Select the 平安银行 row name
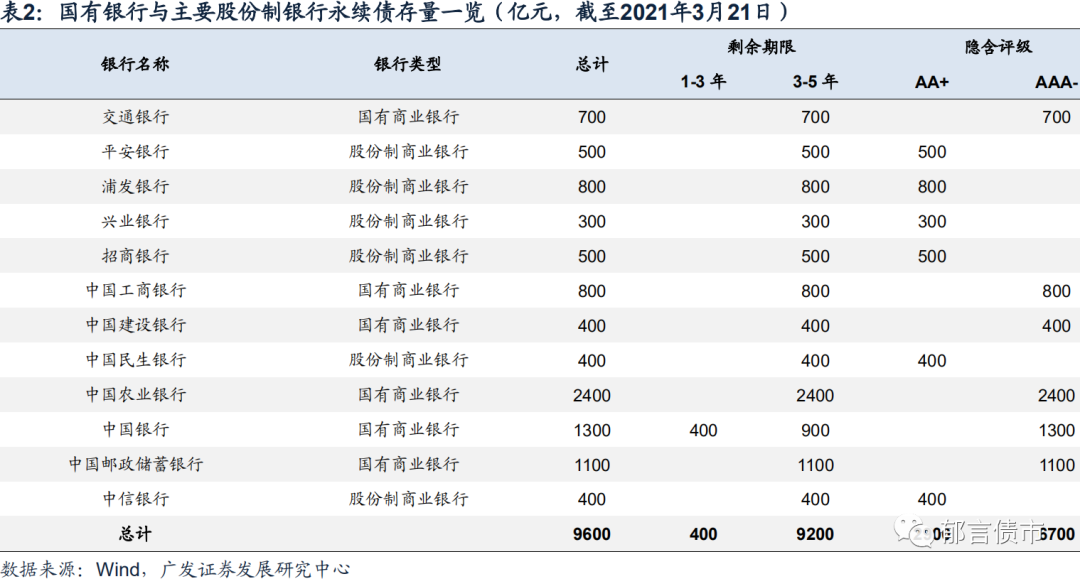The height and width of the screenshot is (579, 1080). coord(135,151)
